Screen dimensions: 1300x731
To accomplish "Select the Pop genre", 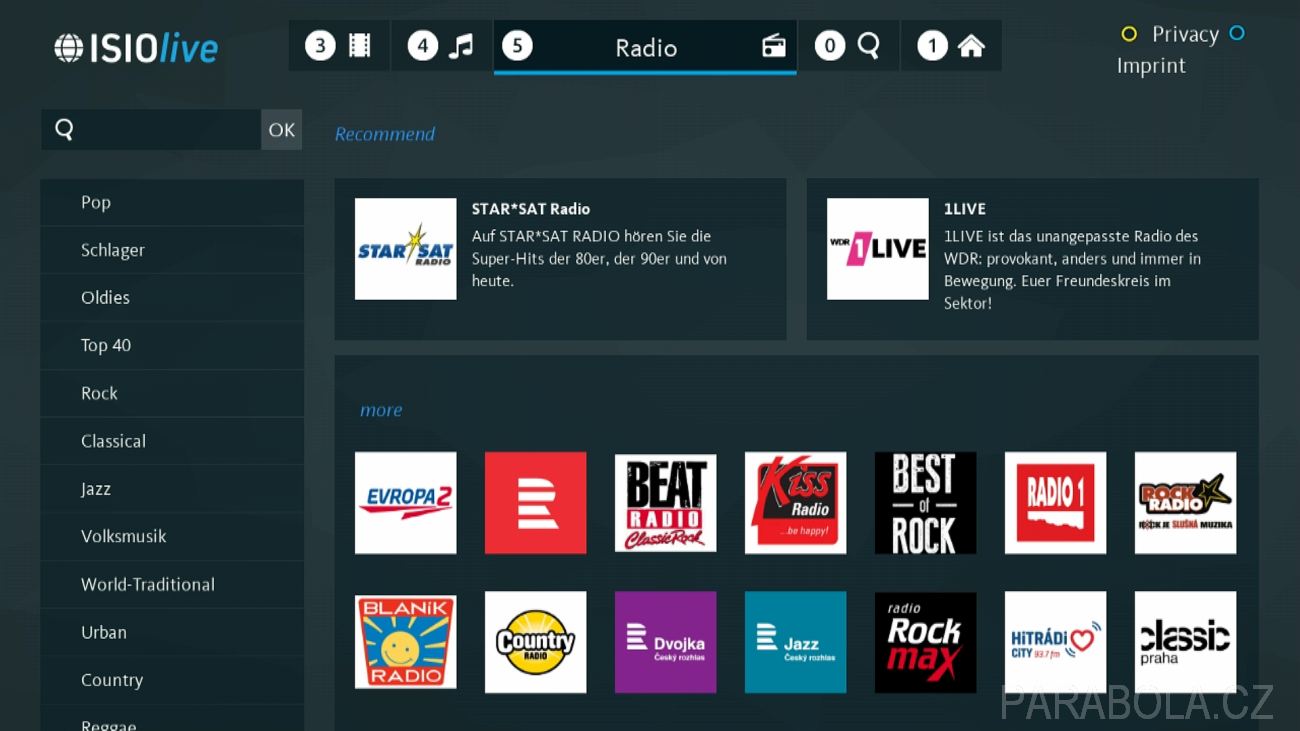I will (x=172, y=202).
